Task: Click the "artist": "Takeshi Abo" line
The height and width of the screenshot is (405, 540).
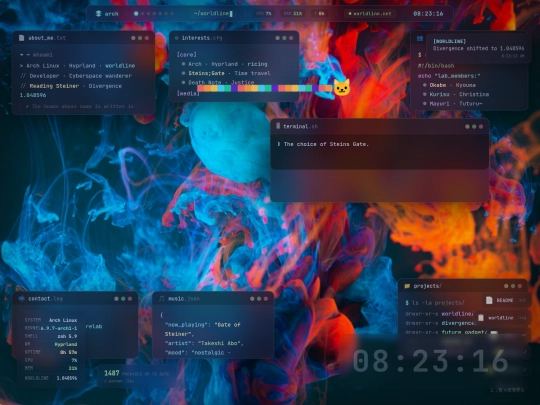Action: [204, 343]
